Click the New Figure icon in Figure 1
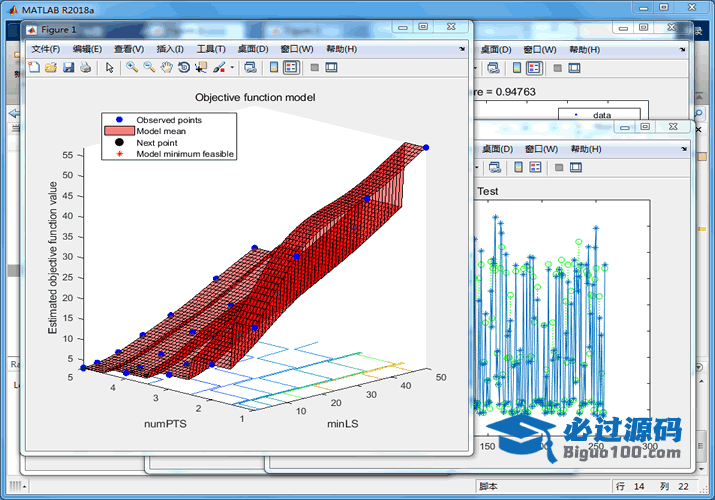 point(34,67)
